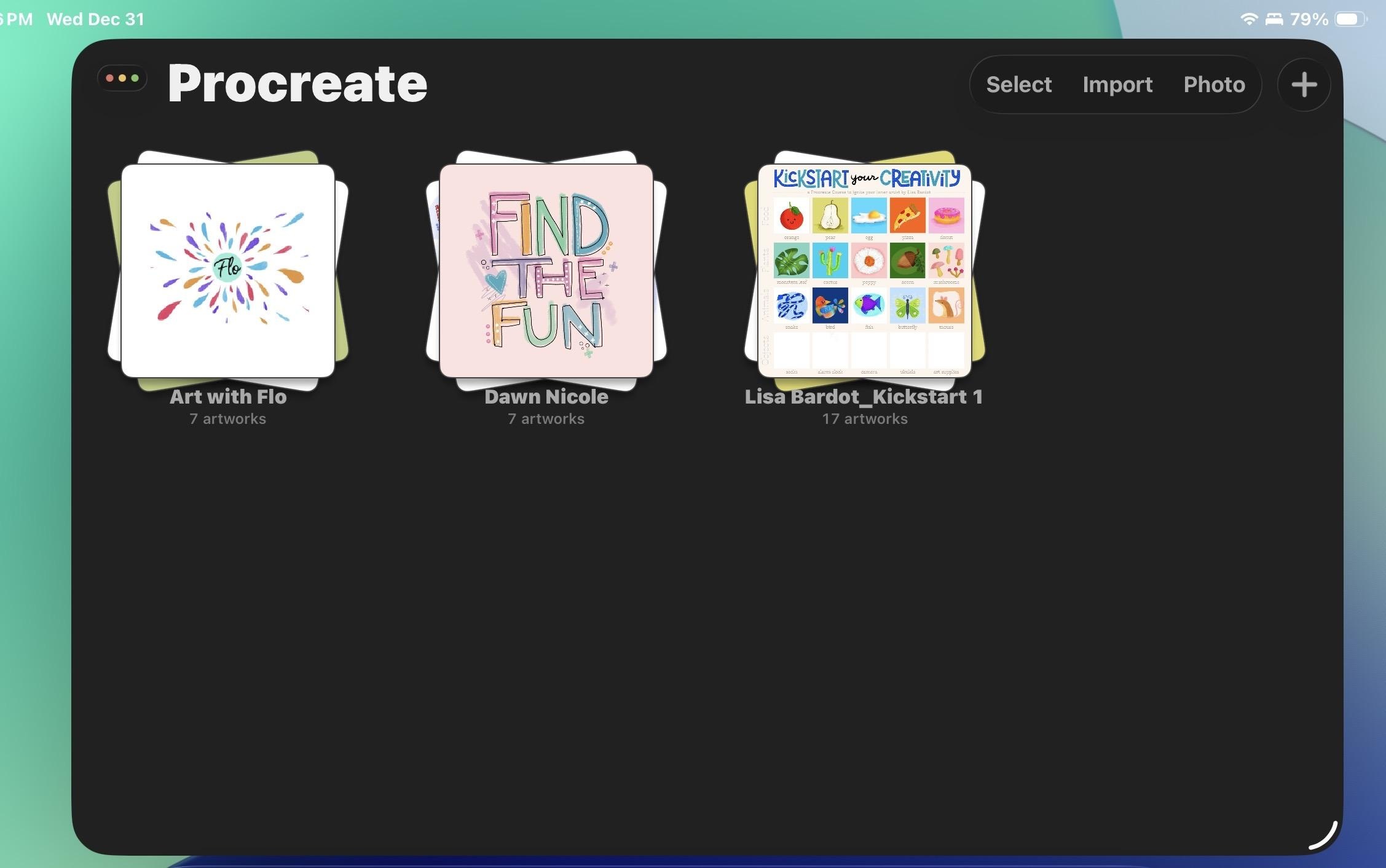Viewport: 1386px width, 868px height.
Task: Tap Import to bring in a file
Action: coord(1117,85)
